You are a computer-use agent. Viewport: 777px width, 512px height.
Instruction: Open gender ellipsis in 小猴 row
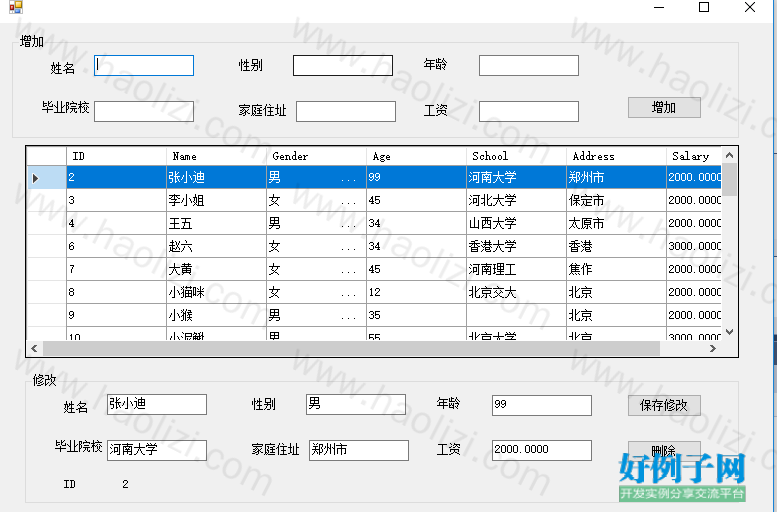[x=348, y=317]
